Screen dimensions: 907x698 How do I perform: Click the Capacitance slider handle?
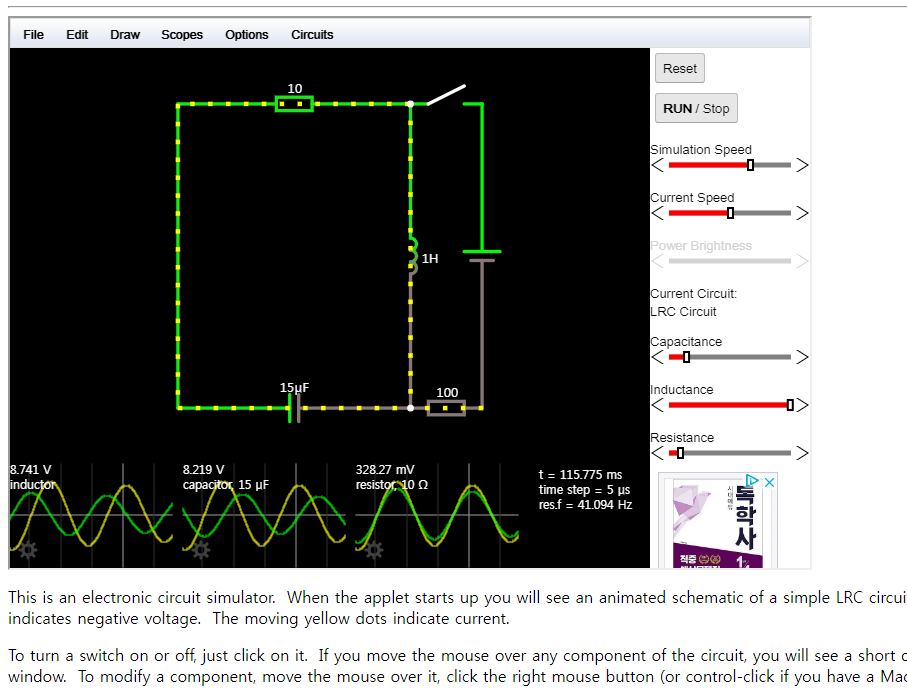pos(687,357)
